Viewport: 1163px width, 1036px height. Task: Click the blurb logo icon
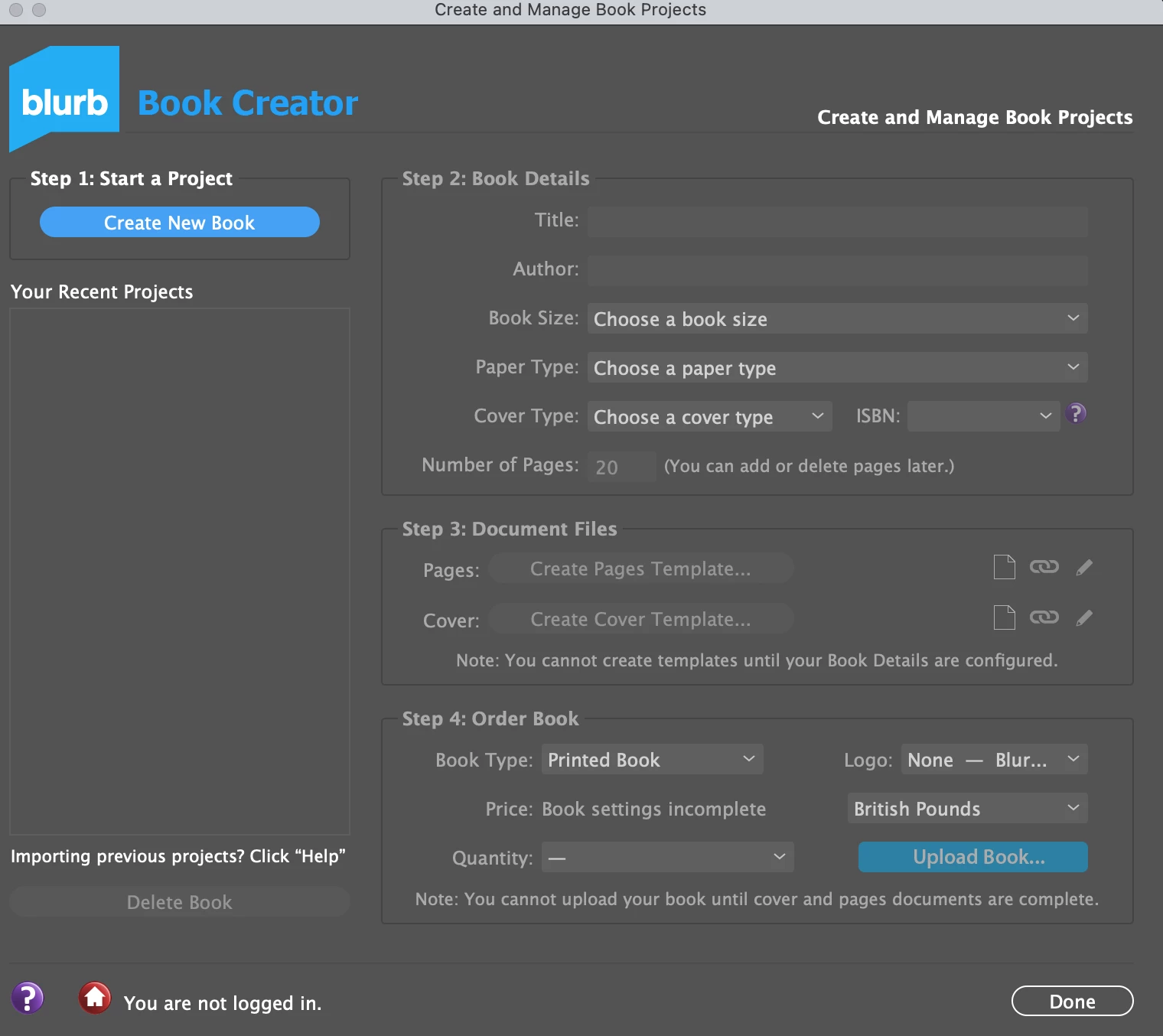coord(64,99)
